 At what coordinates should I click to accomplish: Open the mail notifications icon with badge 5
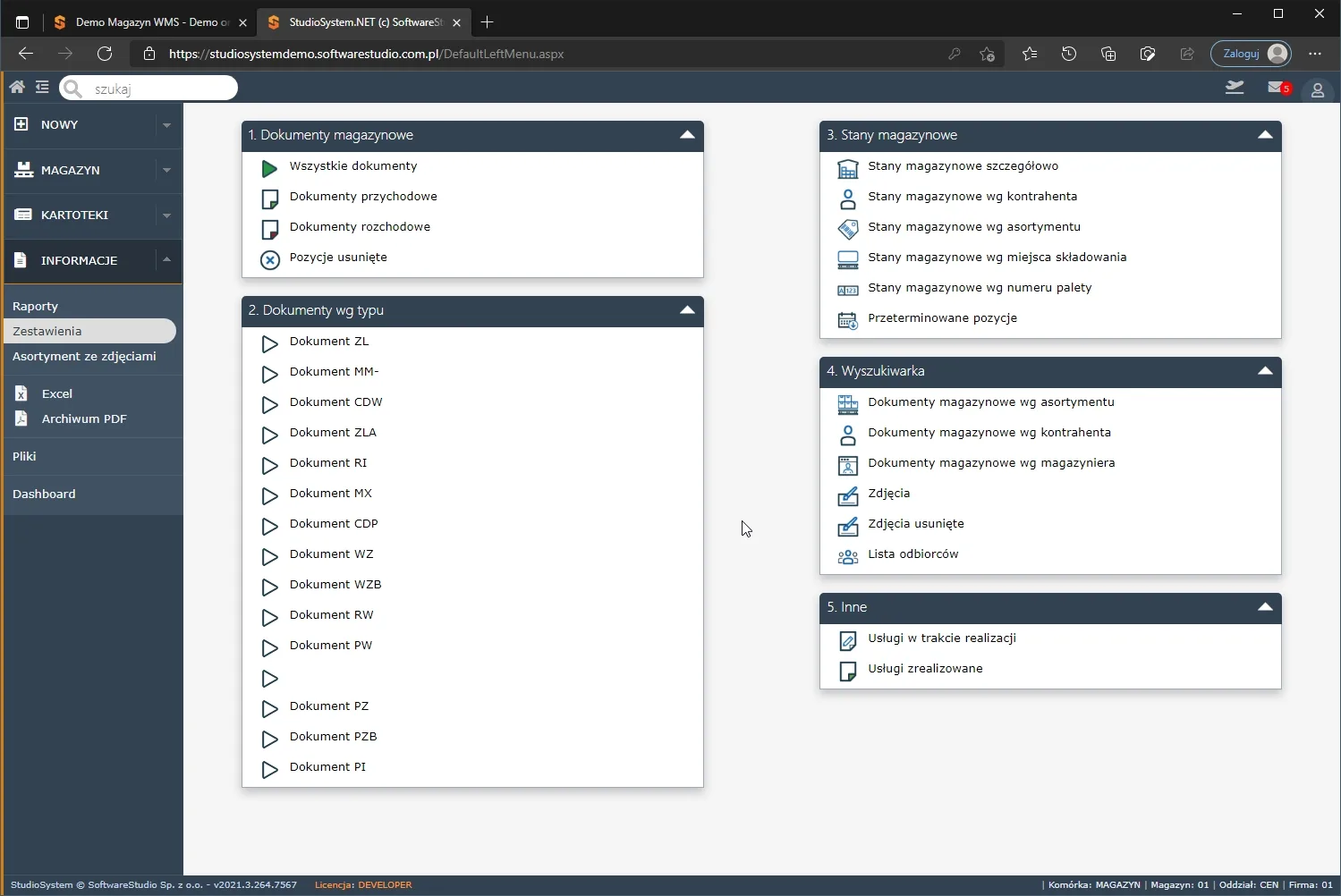tap(1279, 88)
